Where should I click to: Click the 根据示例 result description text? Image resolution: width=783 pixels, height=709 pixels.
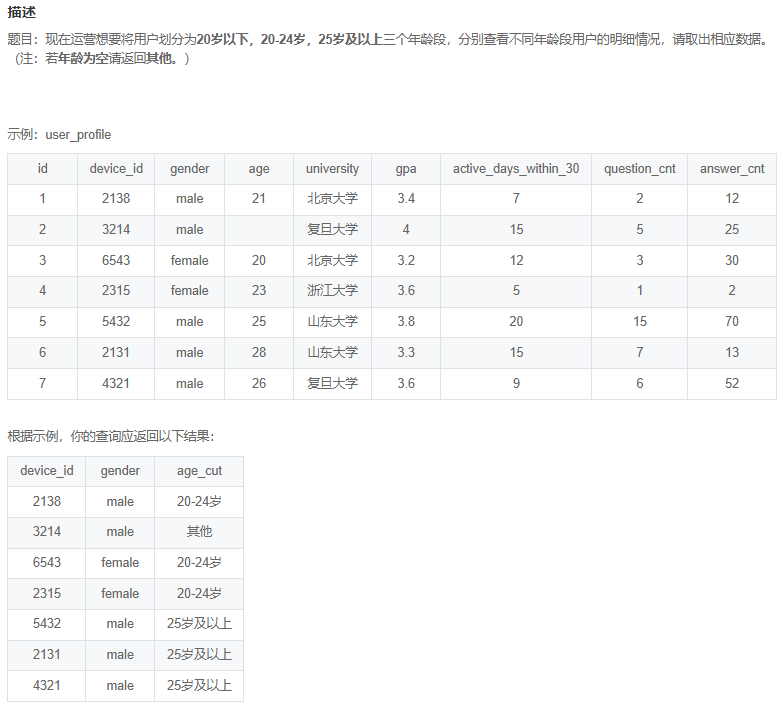click(x=110, y=436)
